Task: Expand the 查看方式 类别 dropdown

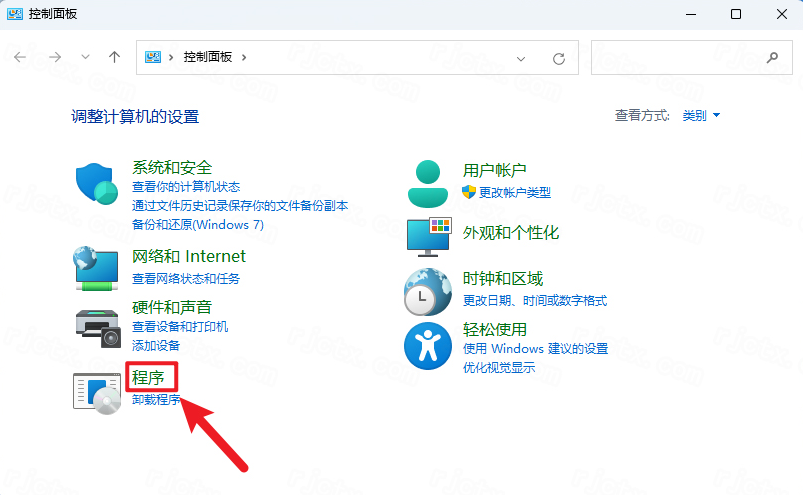Action: (701, 116)
